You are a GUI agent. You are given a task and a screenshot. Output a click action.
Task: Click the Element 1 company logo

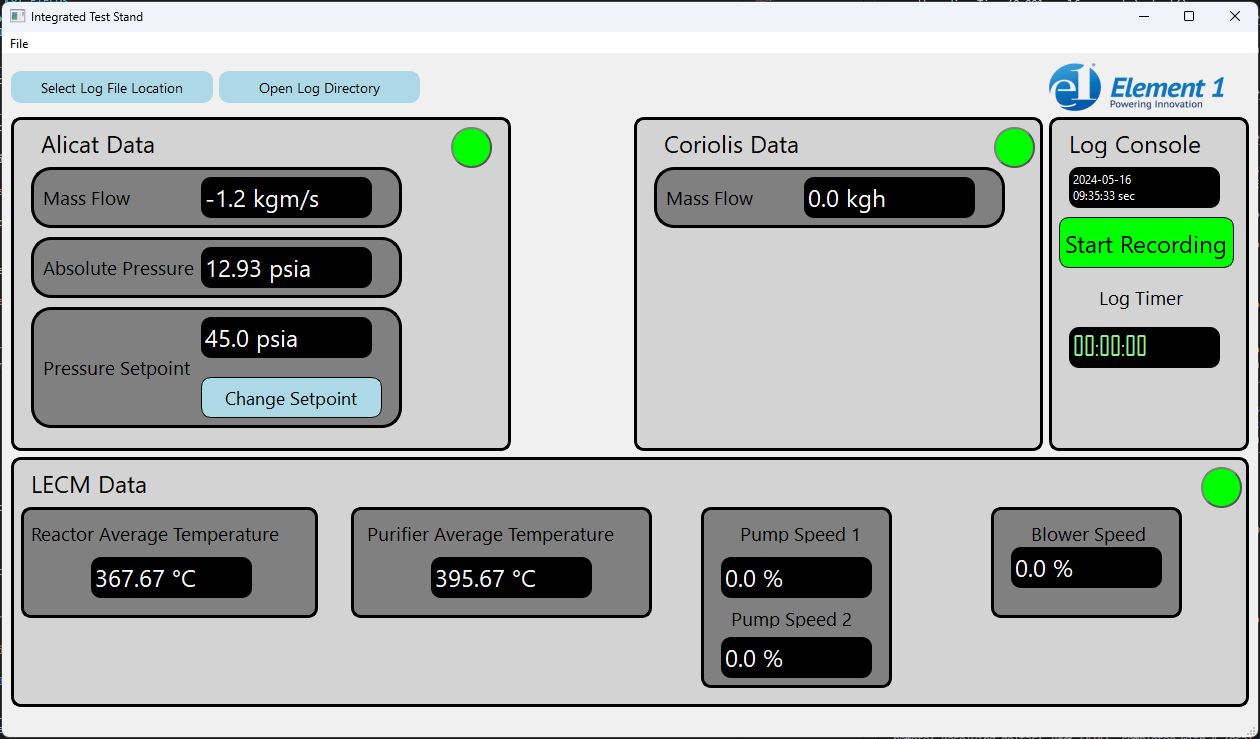pyautogui.click(x=1136, y=87)
